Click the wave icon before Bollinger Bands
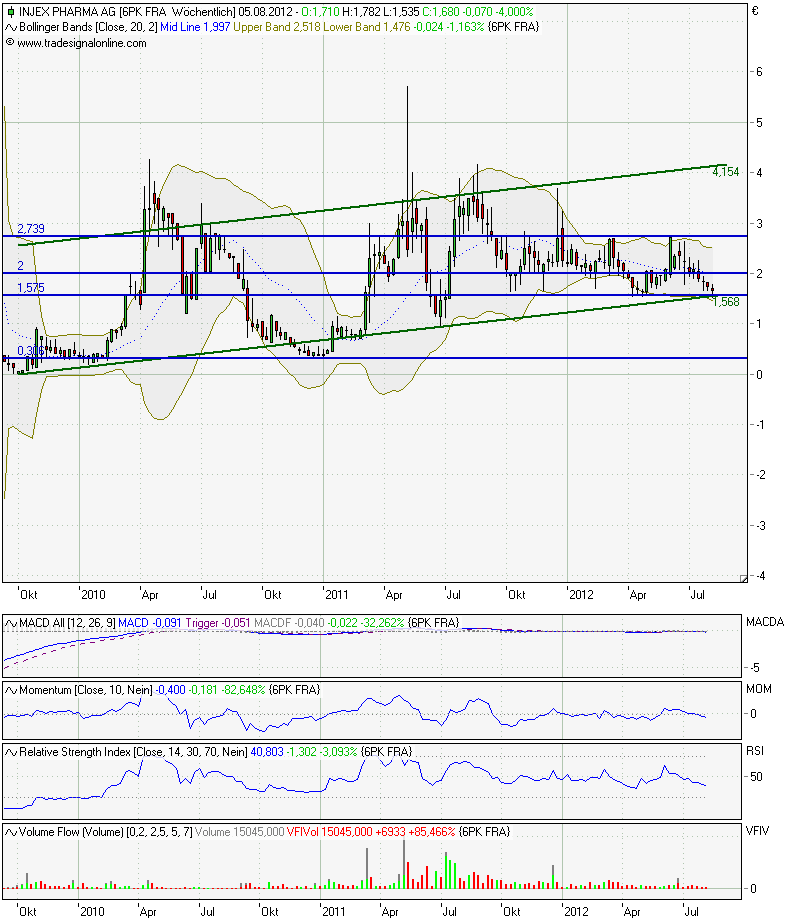 [11, 27]
